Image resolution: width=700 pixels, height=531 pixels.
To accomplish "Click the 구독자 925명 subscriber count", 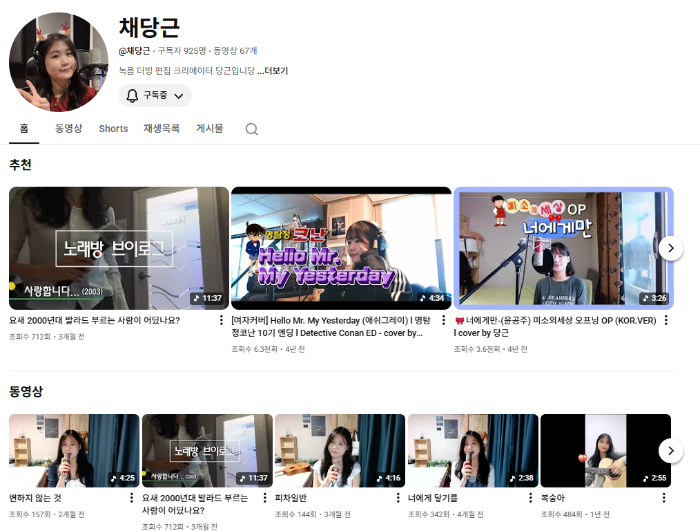I will pyautogui.click(x=181, y=51).
